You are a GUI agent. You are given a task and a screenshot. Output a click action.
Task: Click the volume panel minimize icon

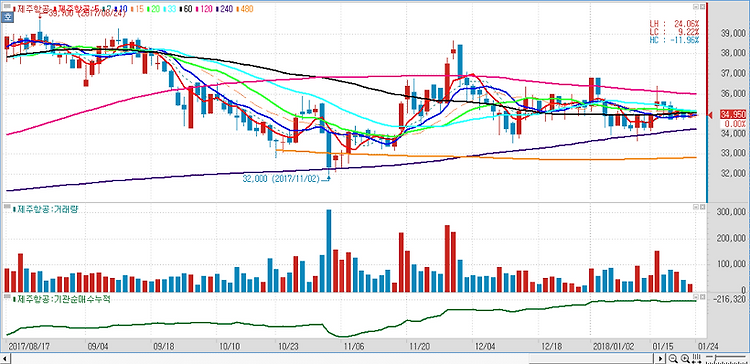(696, 207)
